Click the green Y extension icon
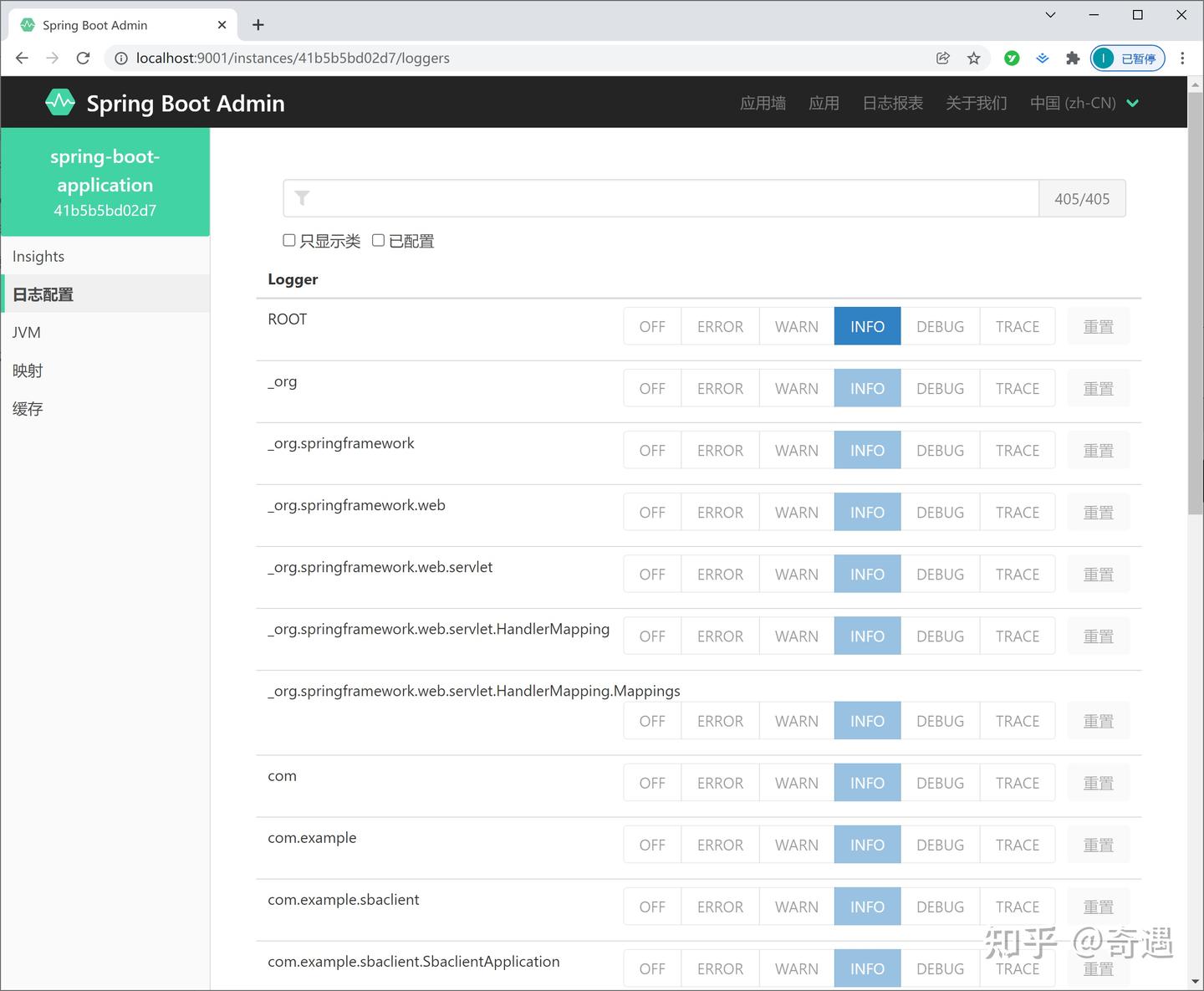The image size is (1204, 991). [x=1012, y=58]
